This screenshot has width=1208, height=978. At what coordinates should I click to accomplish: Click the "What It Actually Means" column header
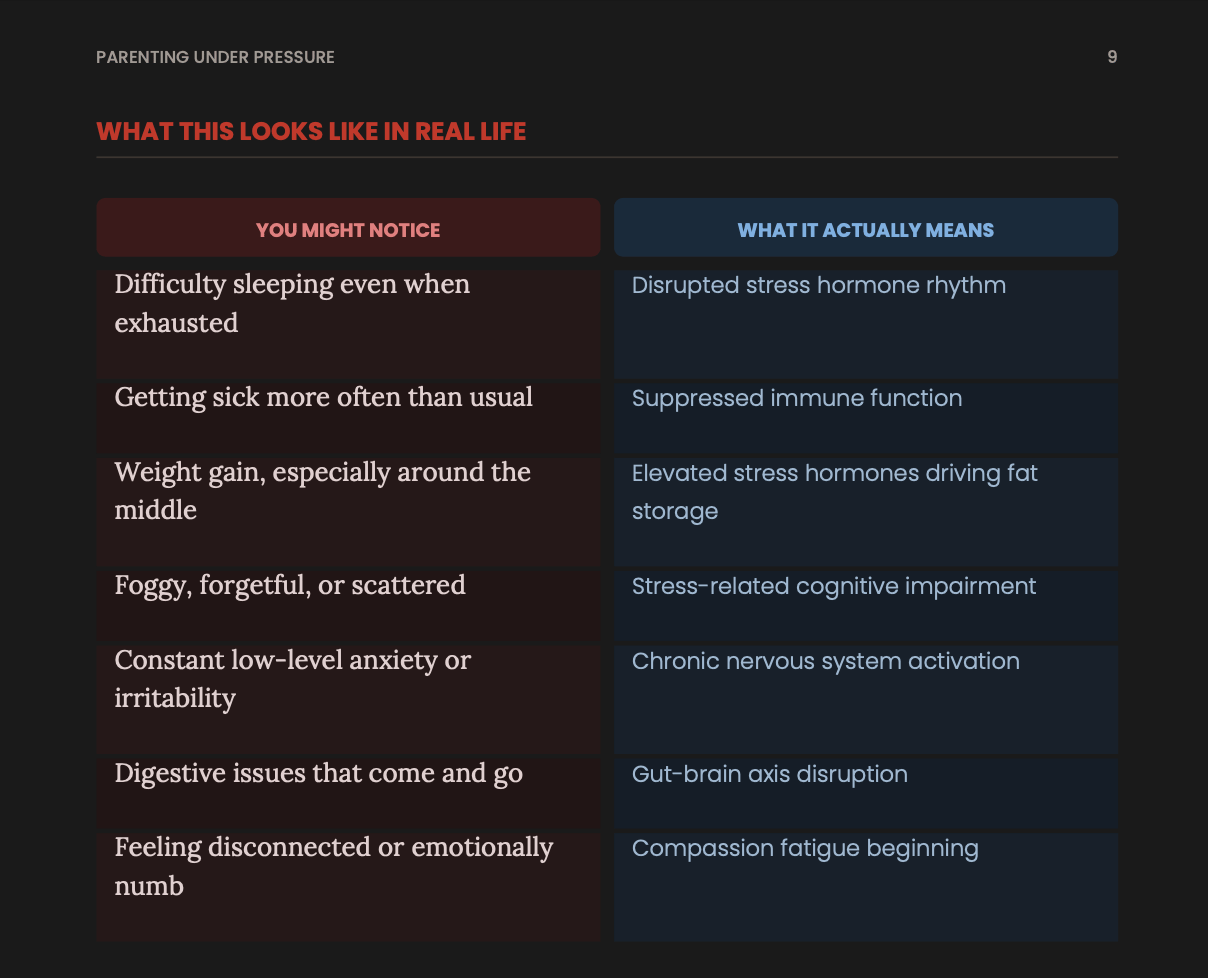pyautogui.click(x=865, y=229)
